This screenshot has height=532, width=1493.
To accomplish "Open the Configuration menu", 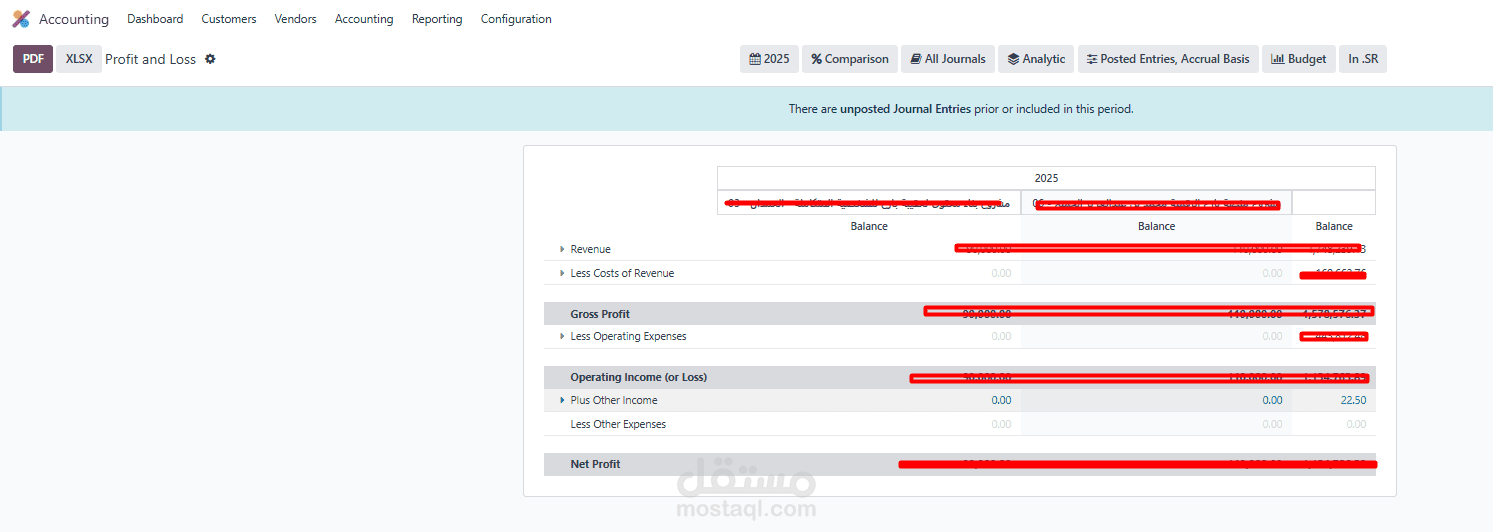I will [516, 19].
